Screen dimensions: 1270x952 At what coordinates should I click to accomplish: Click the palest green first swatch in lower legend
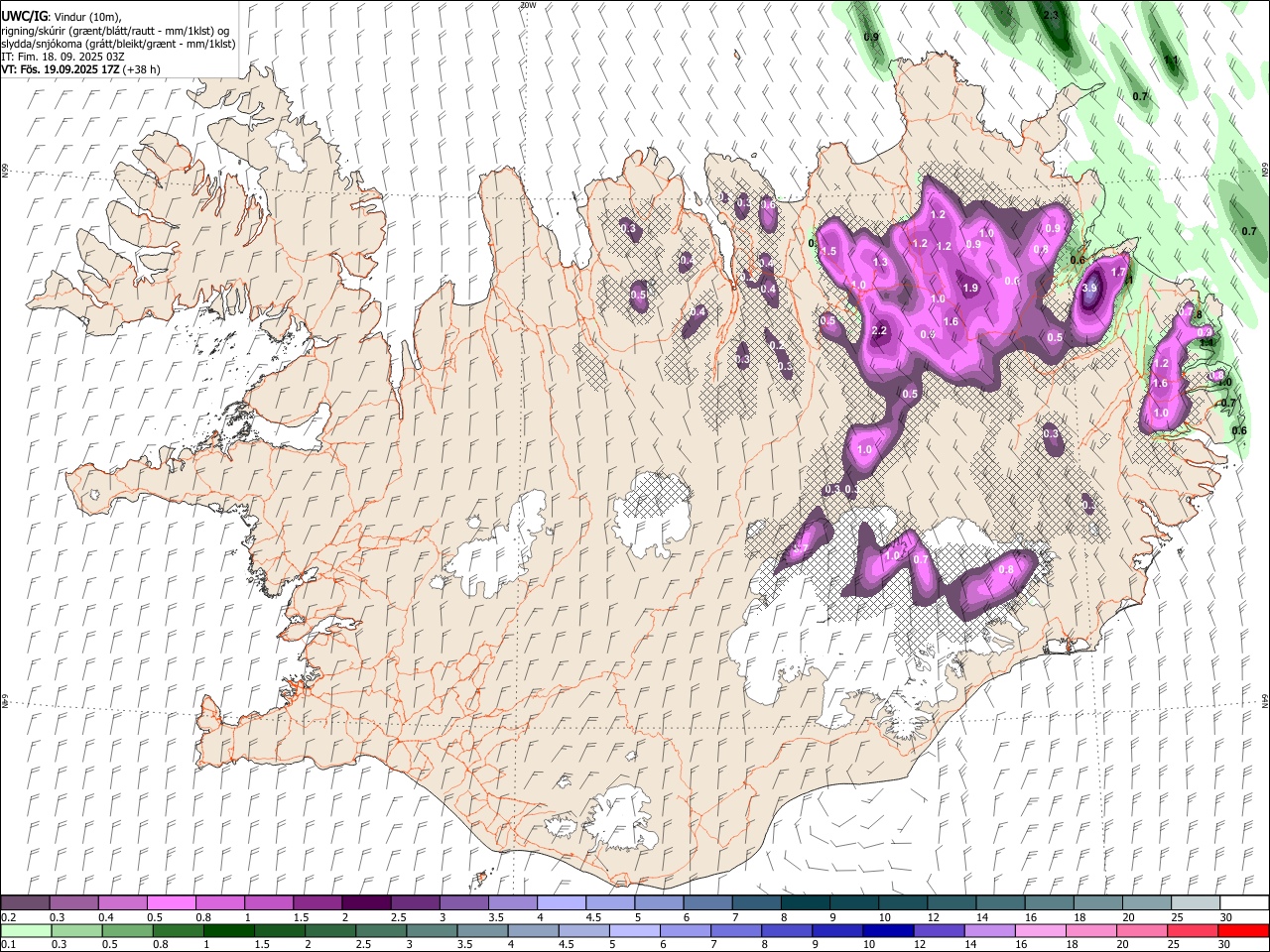[x=25, y=931]
